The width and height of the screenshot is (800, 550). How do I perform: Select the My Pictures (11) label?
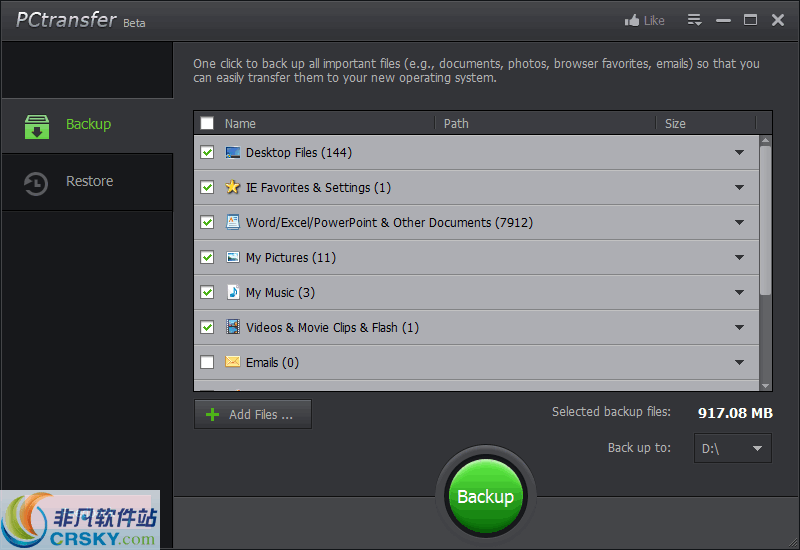pyautogui.click(x=291, y=258)
